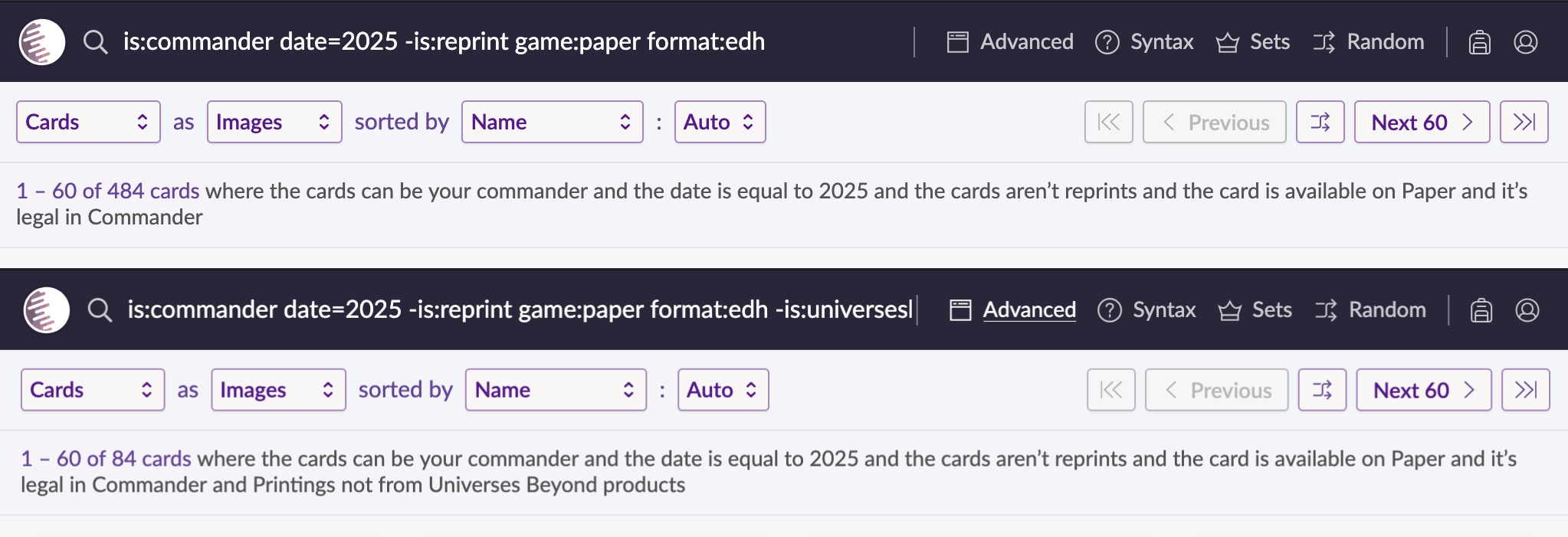
Task: Jump to last page in bottom toolbar
Action: [x=1525, y=390]
